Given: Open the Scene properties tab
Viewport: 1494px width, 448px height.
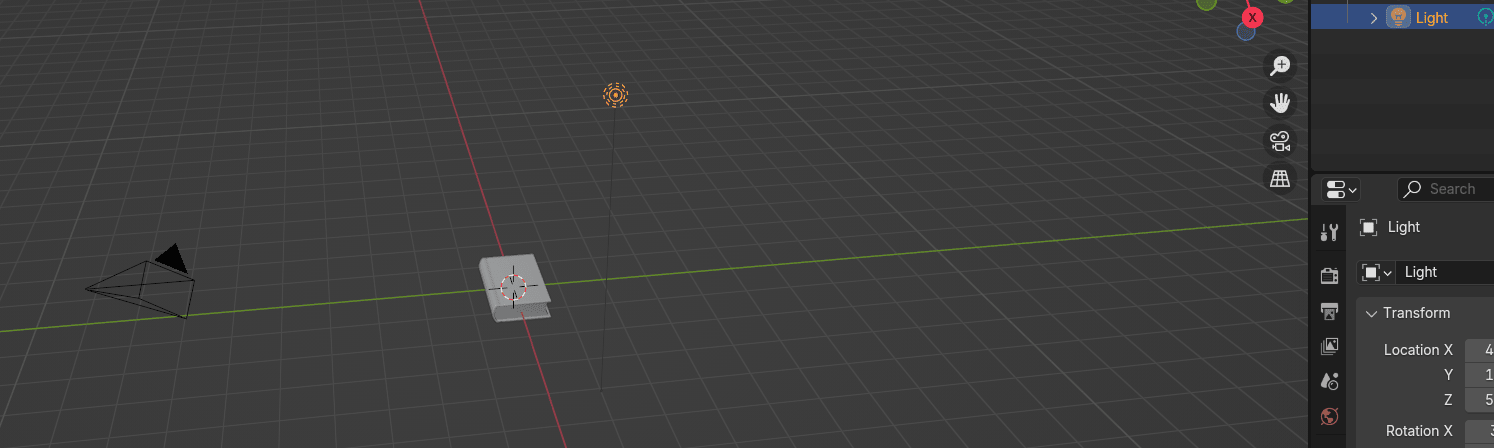Looking at the screenshot, I should (x=1329, y=381).
